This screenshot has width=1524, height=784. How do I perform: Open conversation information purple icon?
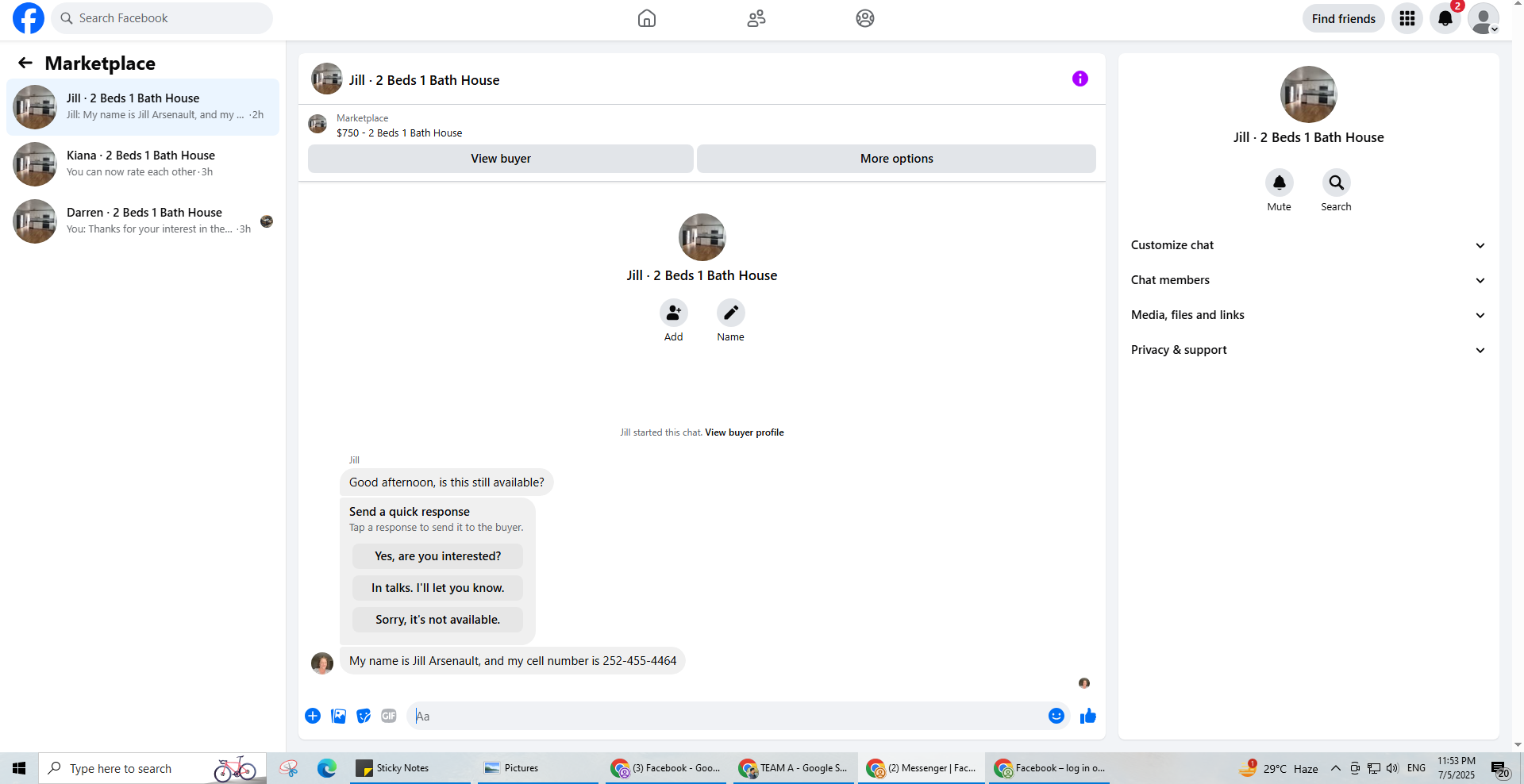(x=1080, y=79)
